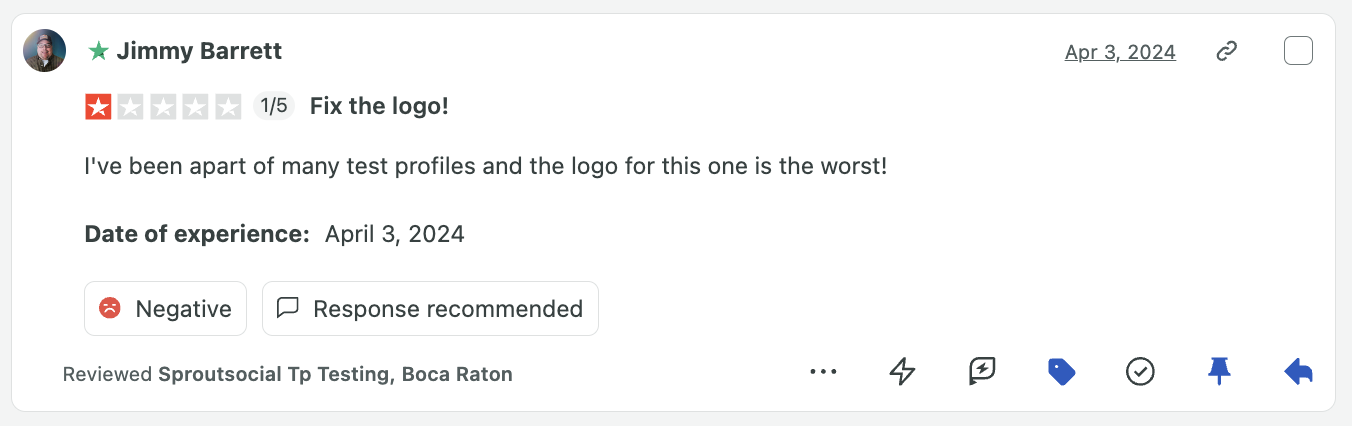Open Jimmy Barrett's profile avatar
The height and width of the screenshot is (426, 1352).
coord(45,51)
